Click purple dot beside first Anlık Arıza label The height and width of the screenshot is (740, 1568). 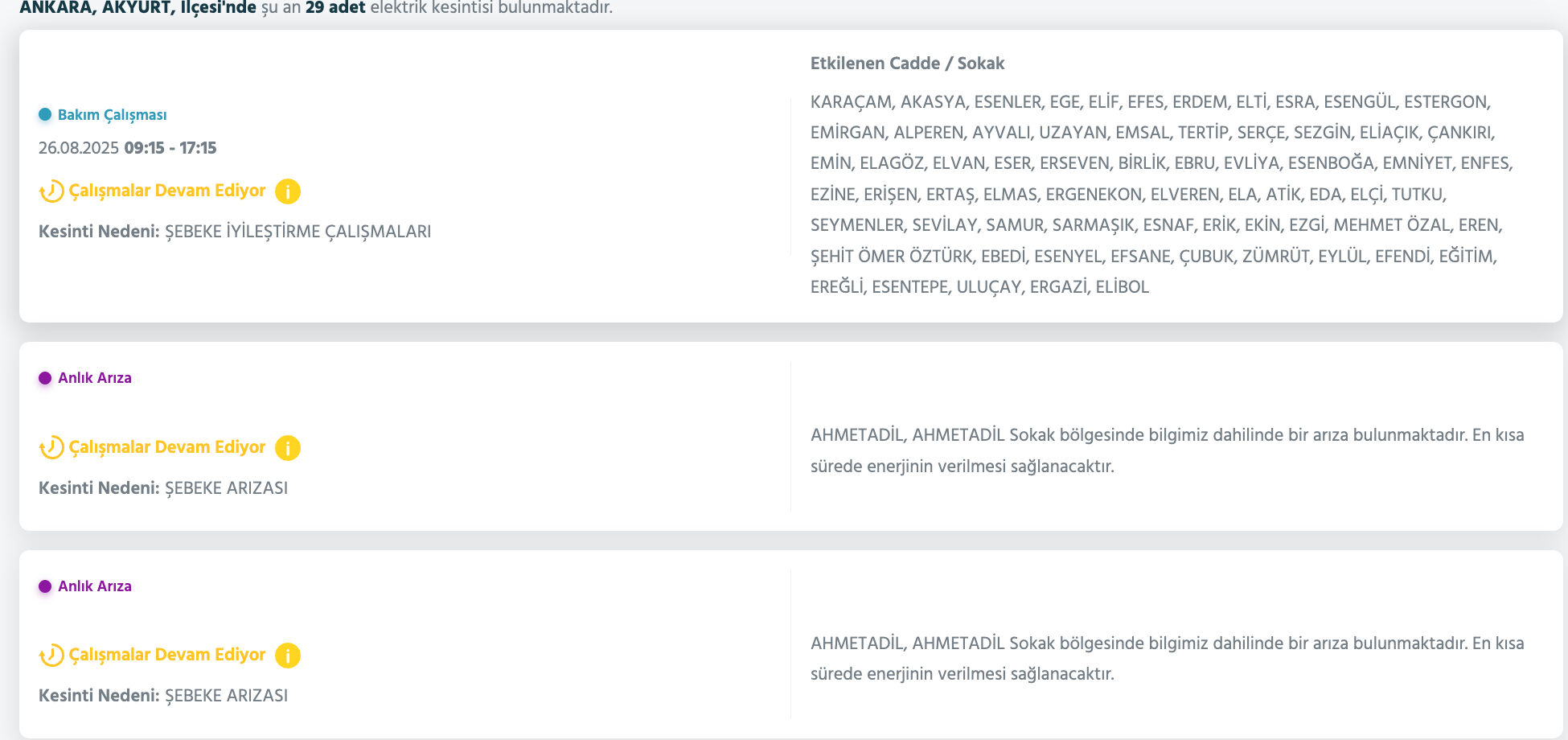pos(45,378)
